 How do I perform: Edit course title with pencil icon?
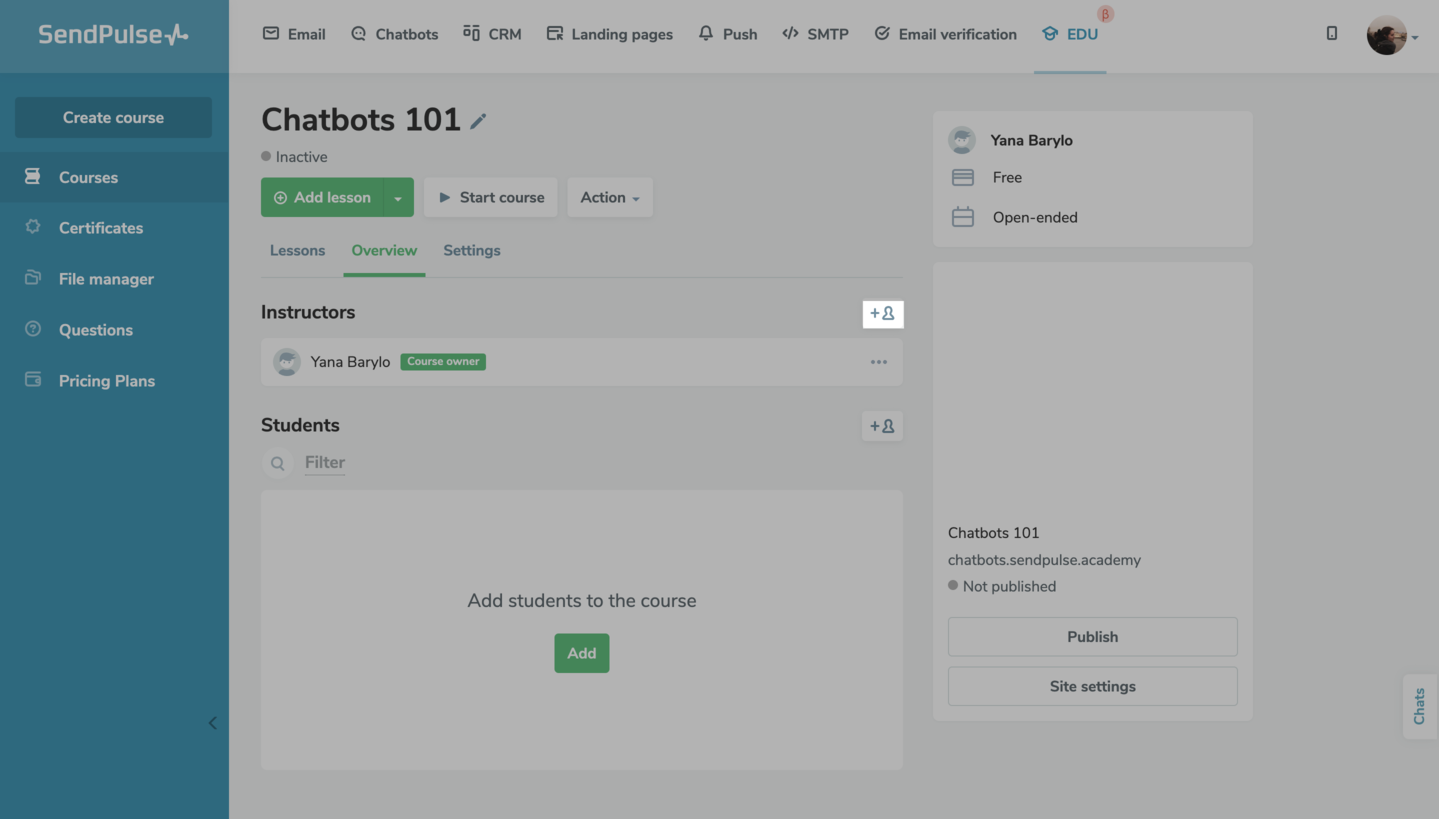coord(479,121)
